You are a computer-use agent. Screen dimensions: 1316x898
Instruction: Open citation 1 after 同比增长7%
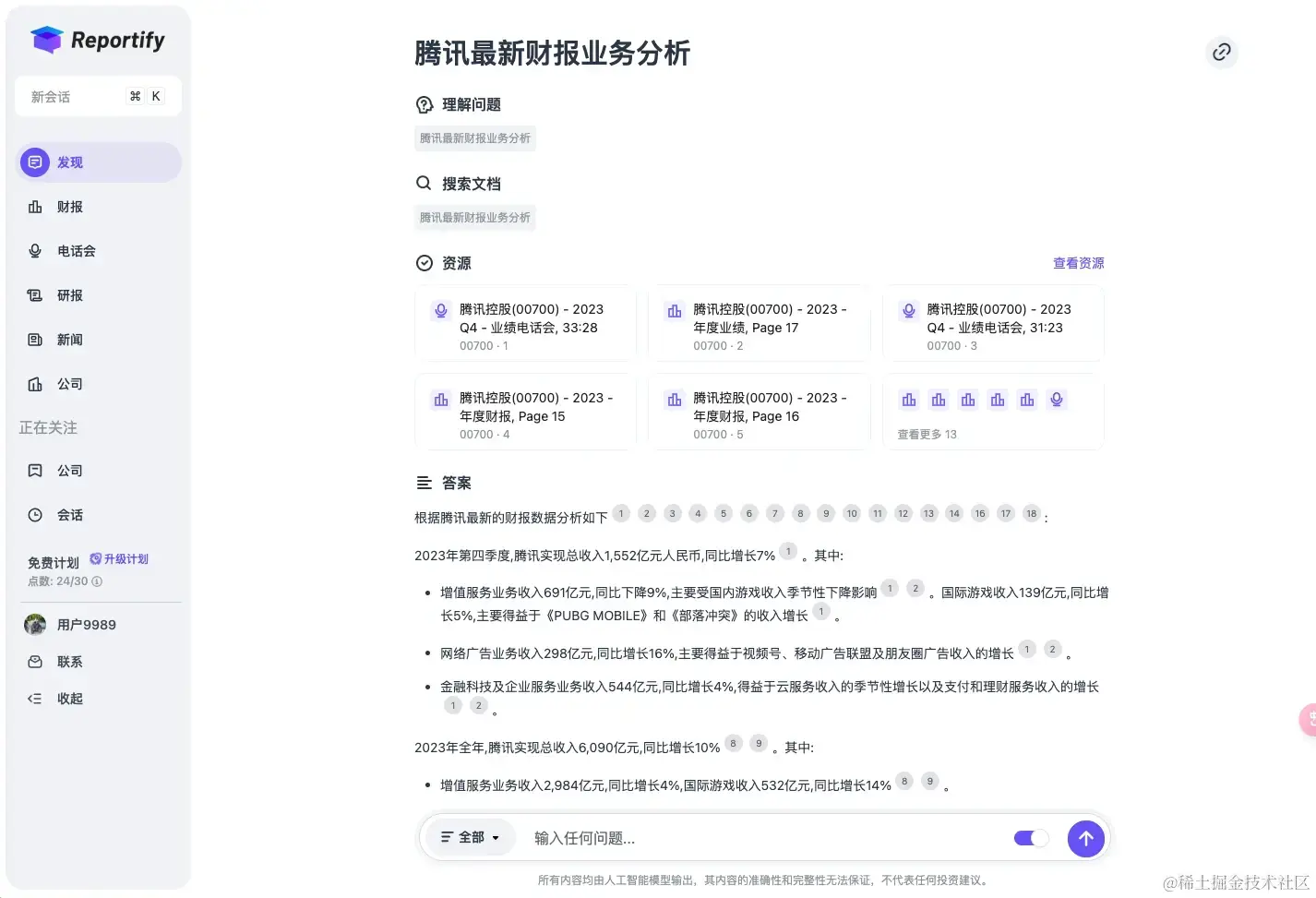(788, 551)
